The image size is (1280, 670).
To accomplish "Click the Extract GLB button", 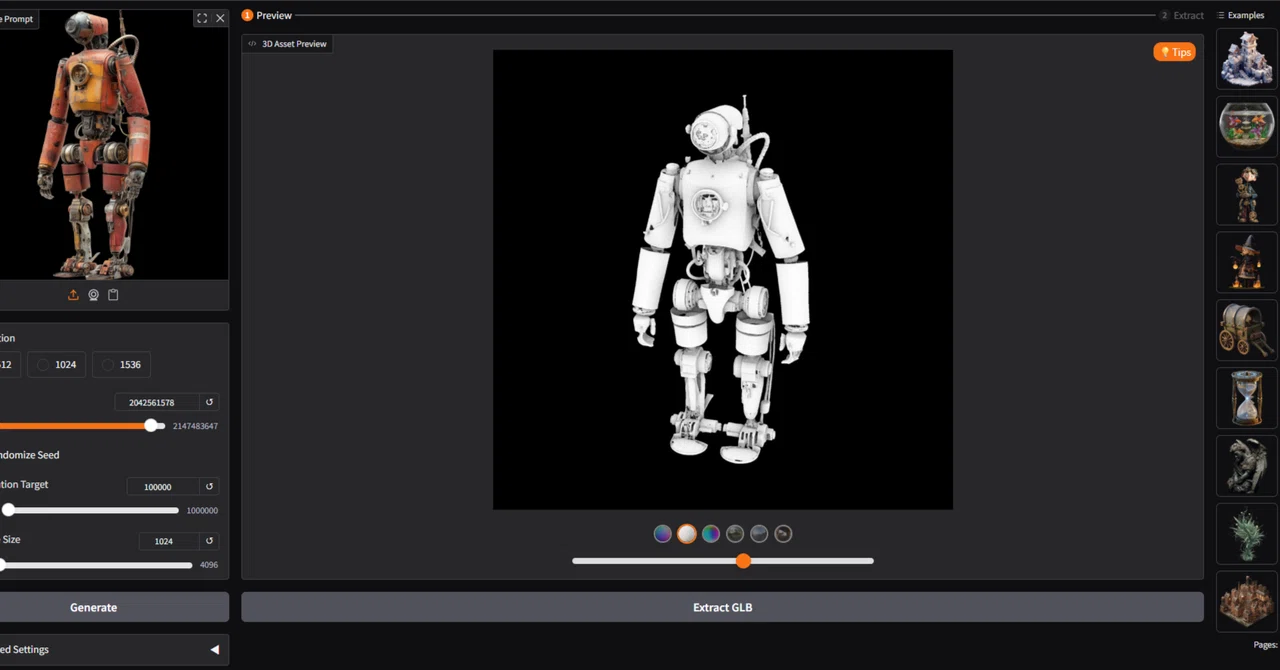I will (x=722, y=607).
